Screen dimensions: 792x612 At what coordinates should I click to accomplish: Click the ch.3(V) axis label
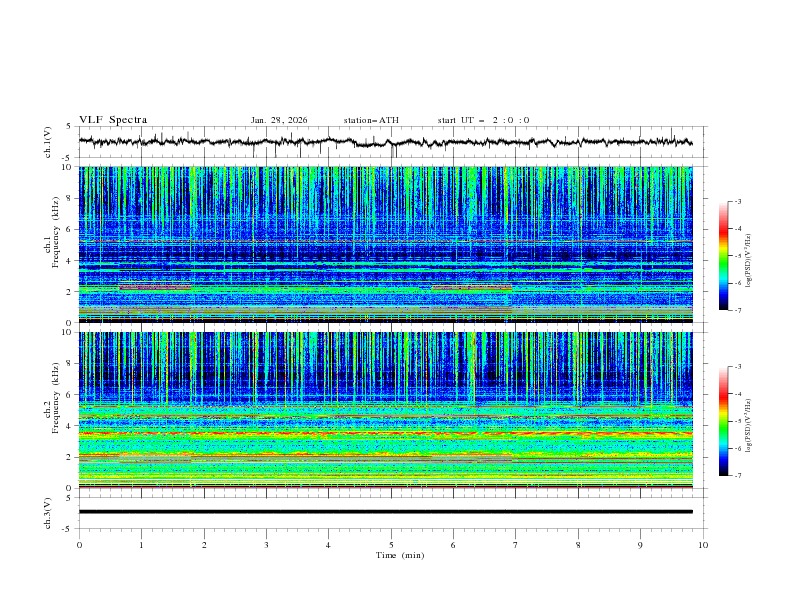[x=49, y=512]
